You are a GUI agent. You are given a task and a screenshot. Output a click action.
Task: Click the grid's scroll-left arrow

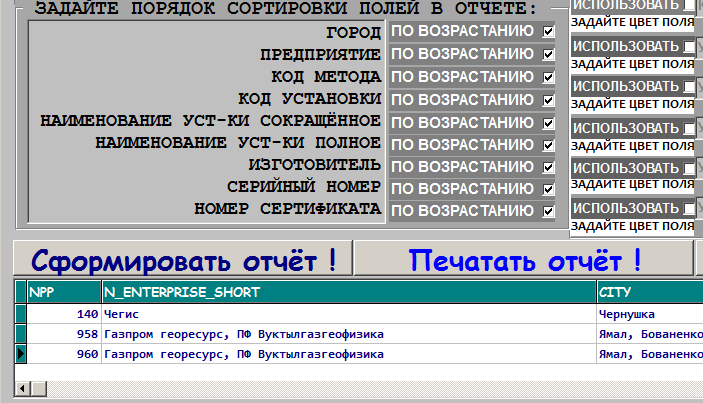point(22,389)
